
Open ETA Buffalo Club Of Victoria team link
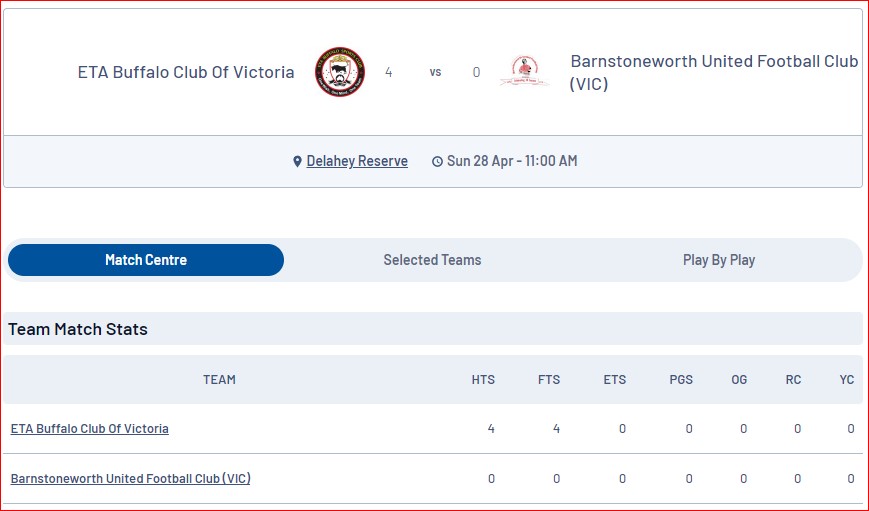point(90,428)
